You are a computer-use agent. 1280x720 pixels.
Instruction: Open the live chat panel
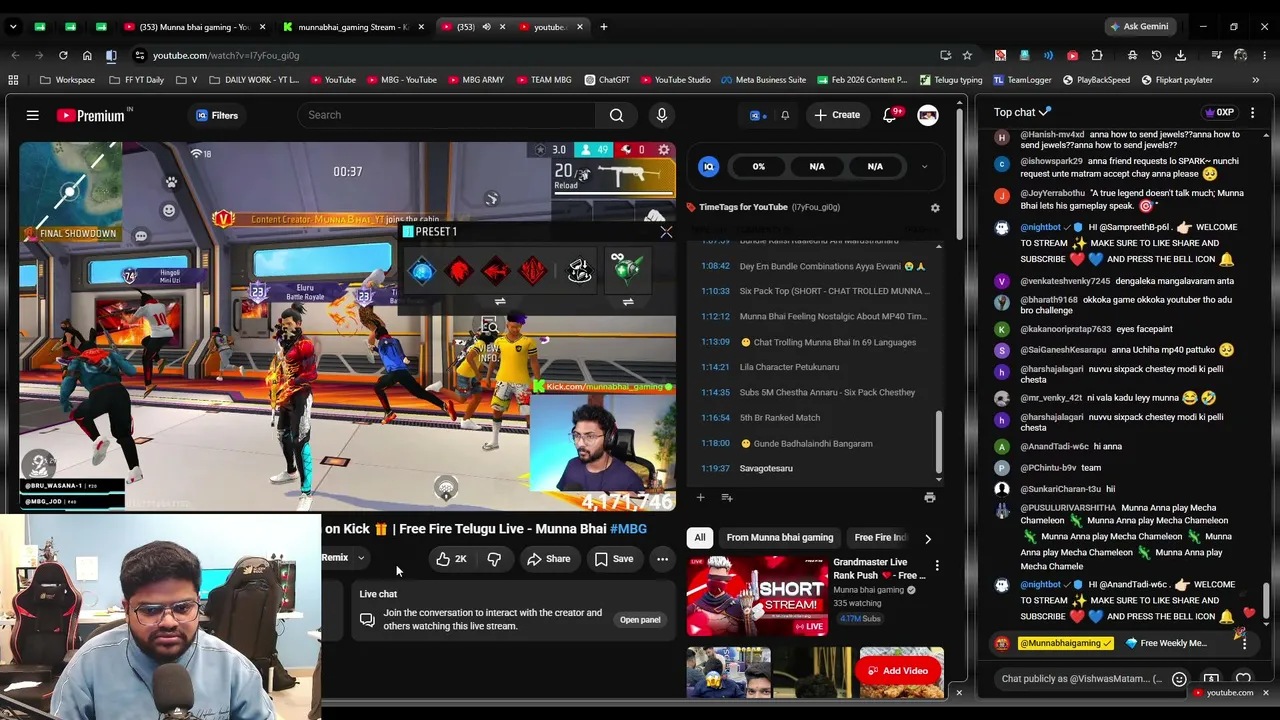click(640, 620)
